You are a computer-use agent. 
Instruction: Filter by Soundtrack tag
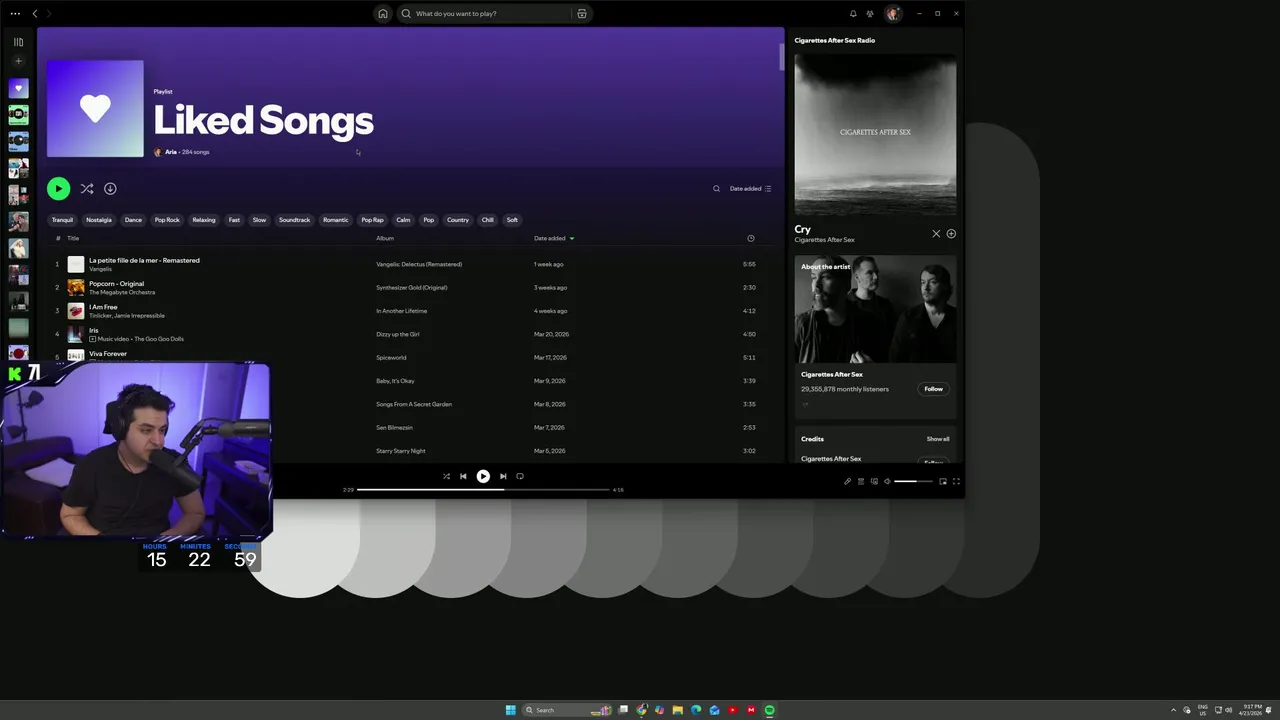pyautogui.click(x=294, y=220)
